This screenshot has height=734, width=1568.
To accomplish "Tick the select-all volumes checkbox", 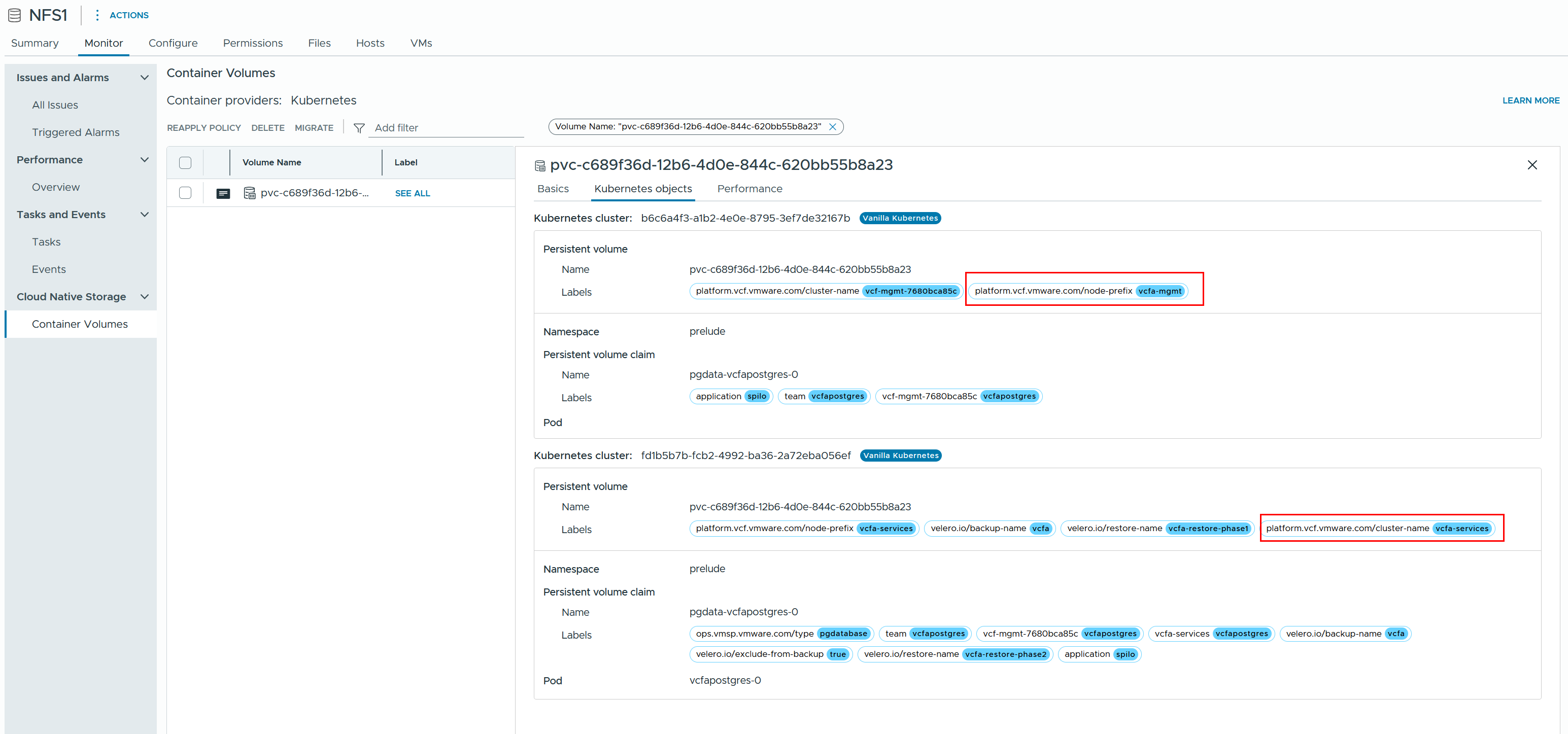I will point(185,162).
